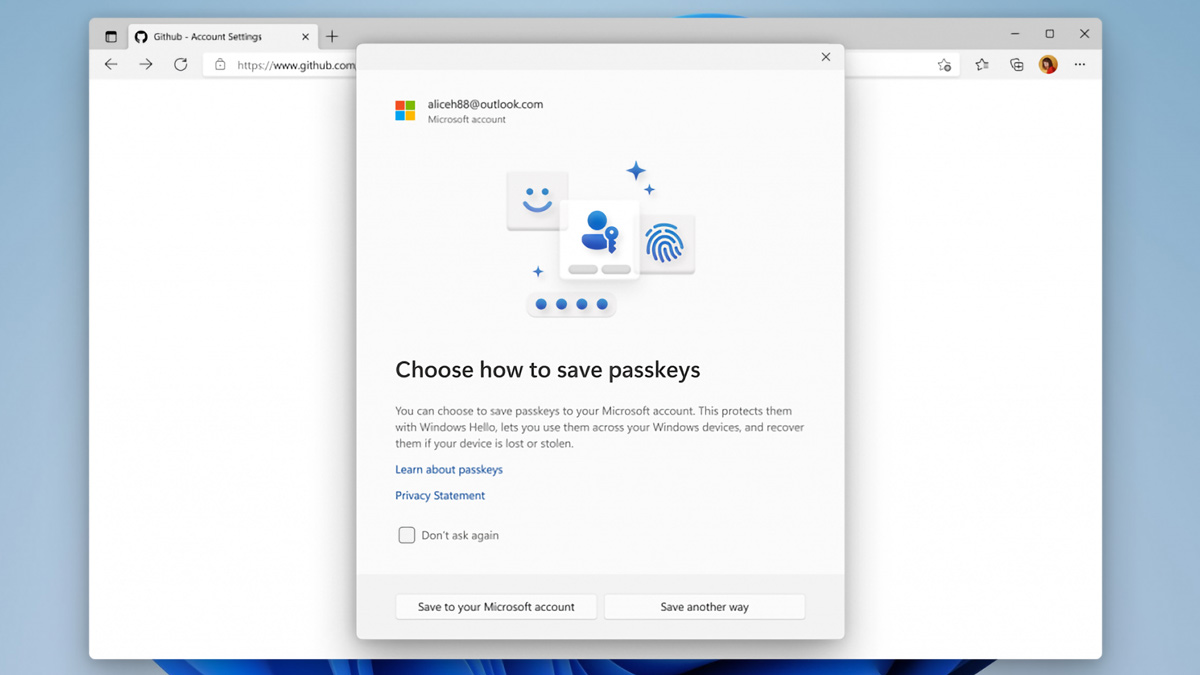
Task: Go back to the previous page
Action: tap(111, 65)
